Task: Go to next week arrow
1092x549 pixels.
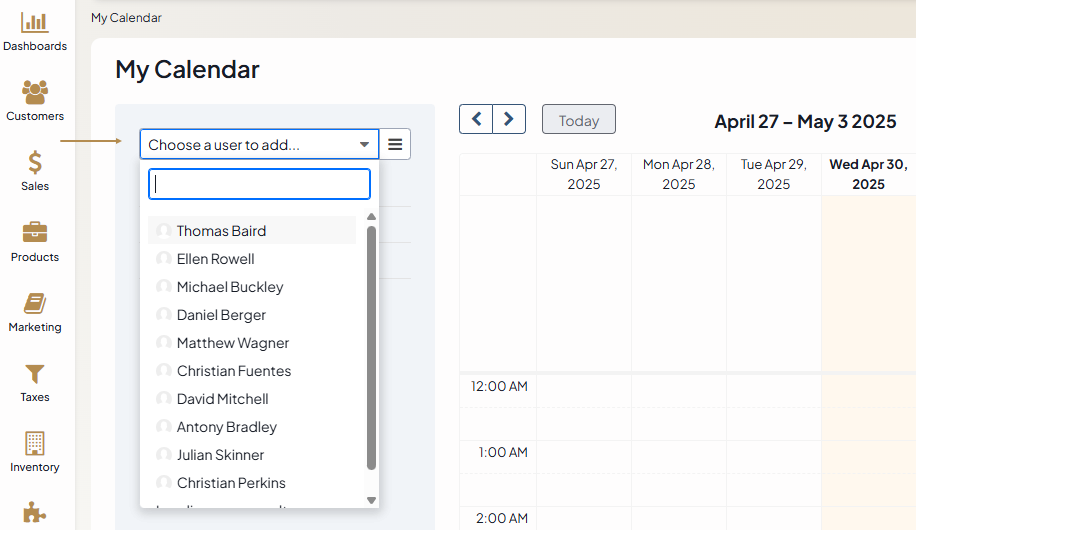Action: (509, 119)
